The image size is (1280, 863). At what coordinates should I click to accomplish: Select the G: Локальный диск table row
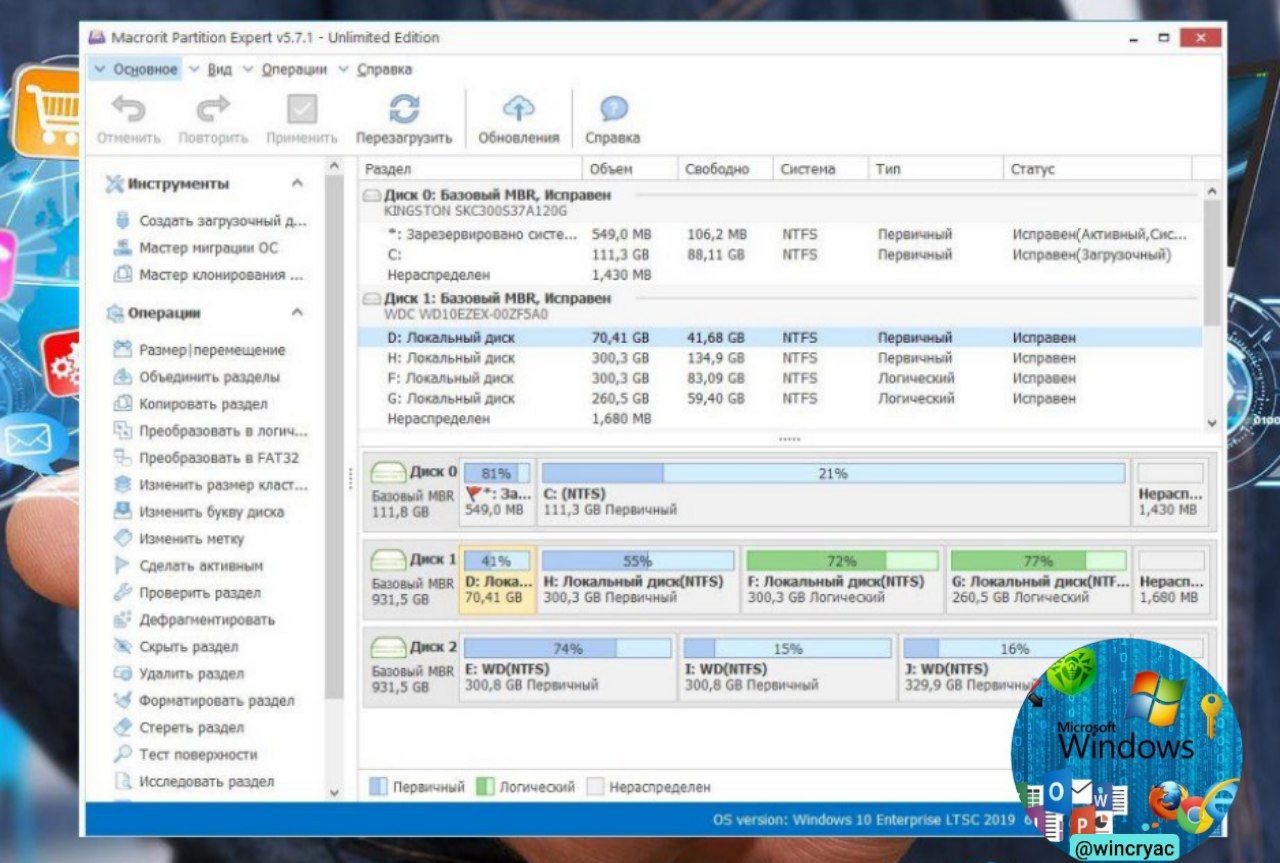780,398
